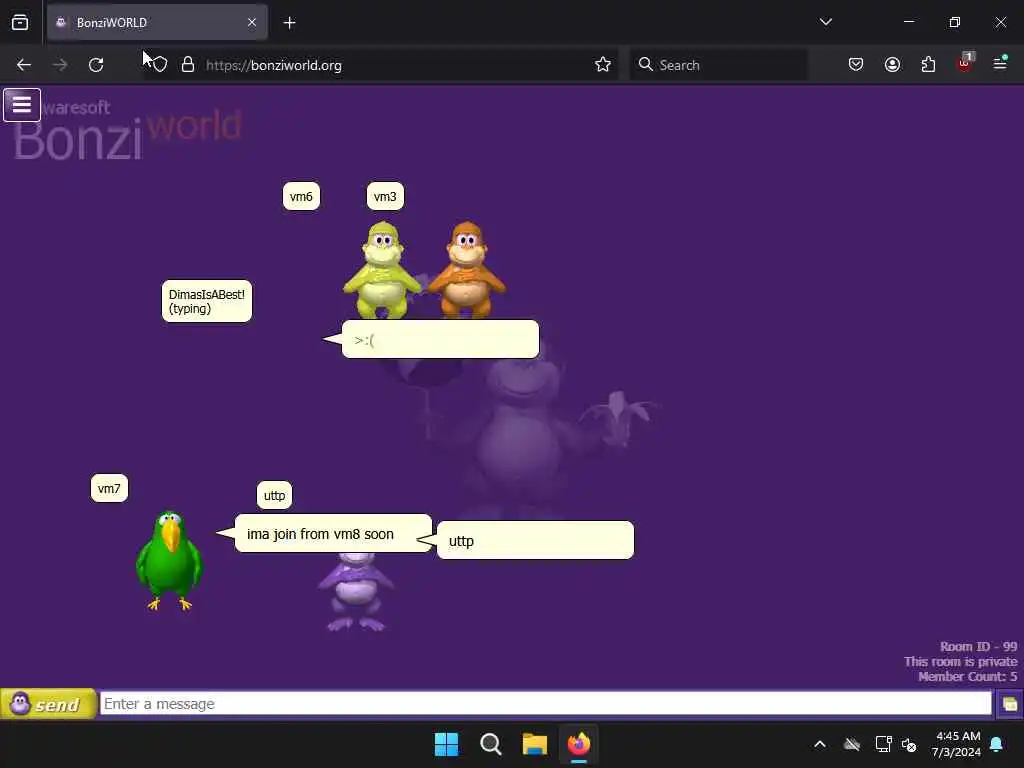Click the purple Bonzi character uttp
This screenshot has height=768, width=1024.
pyautogui.click(x=355, y=592)
